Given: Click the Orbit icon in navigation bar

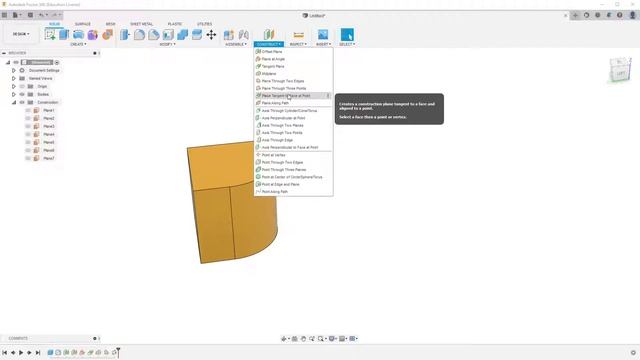Looking at the screenshot, I should 284,338.
